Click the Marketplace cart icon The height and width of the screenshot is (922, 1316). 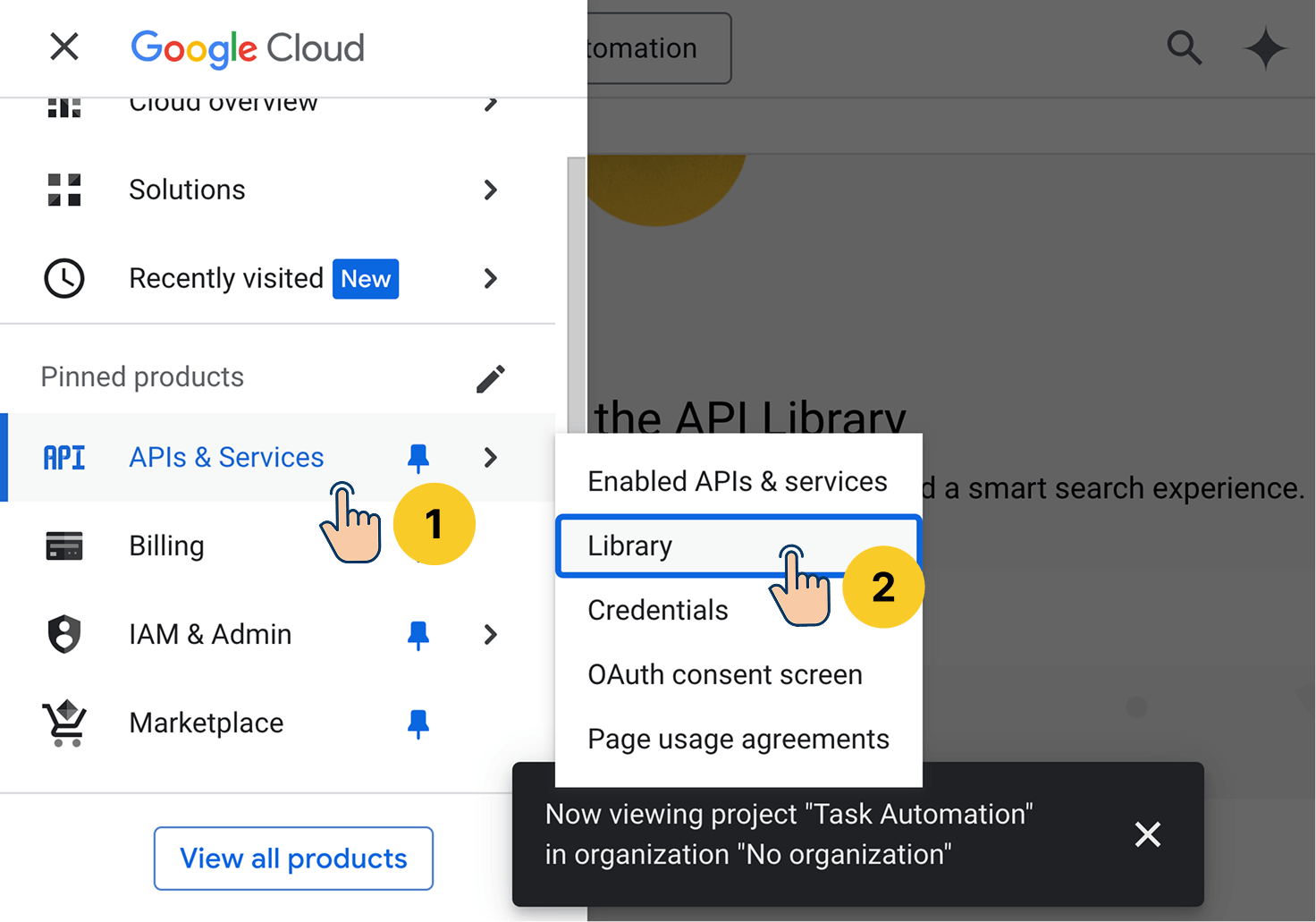[x=64, y=723]
